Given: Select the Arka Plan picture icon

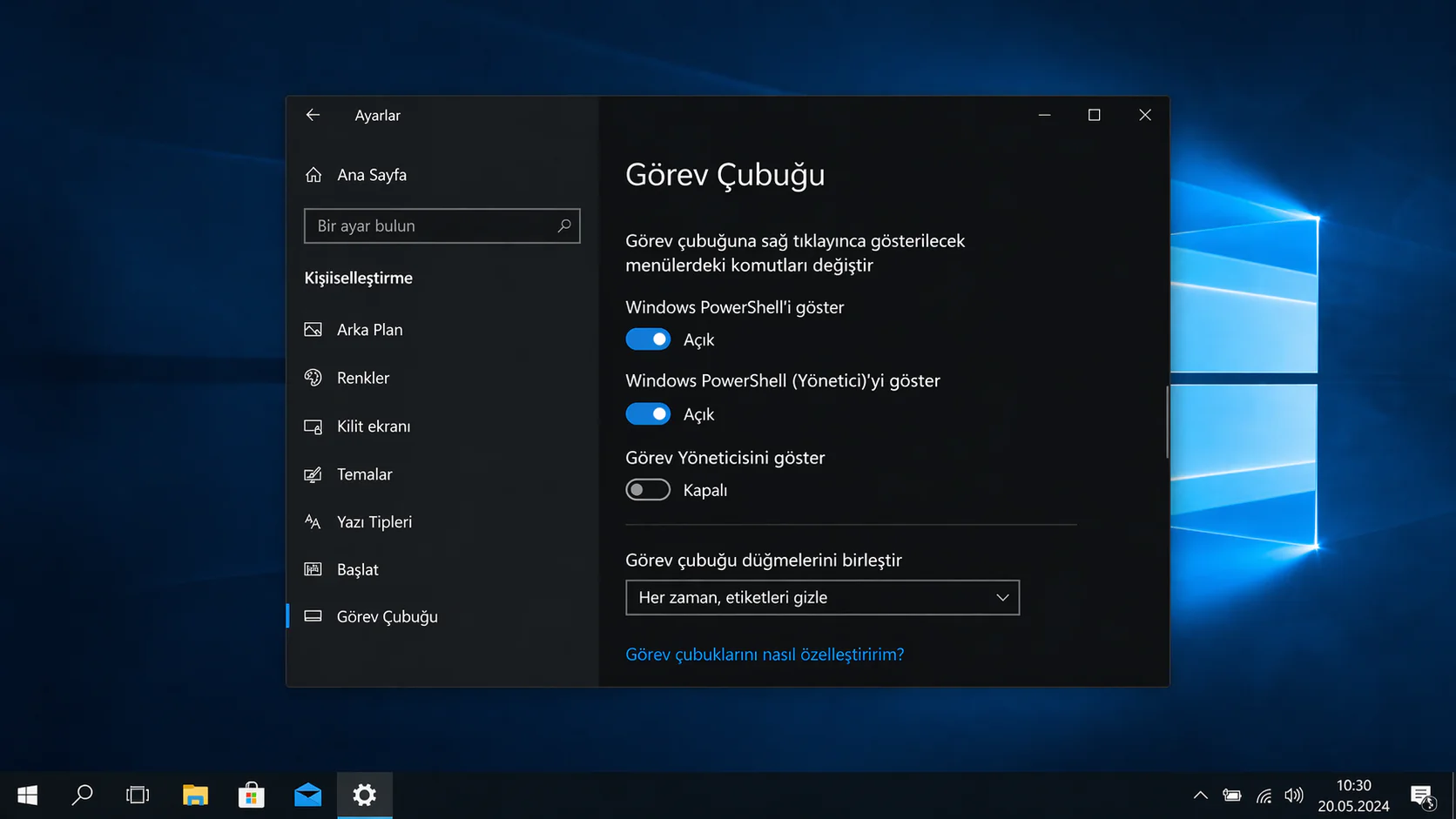Looking at the screenshot, I should coord(313,329).
